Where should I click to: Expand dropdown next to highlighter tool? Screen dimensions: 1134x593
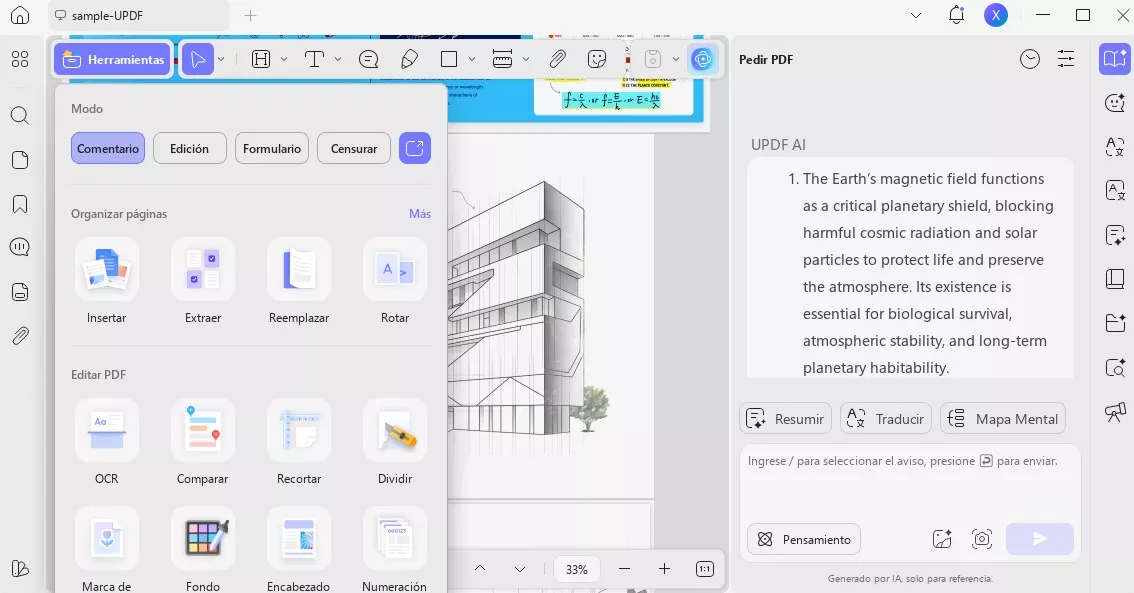coord(284,59)
